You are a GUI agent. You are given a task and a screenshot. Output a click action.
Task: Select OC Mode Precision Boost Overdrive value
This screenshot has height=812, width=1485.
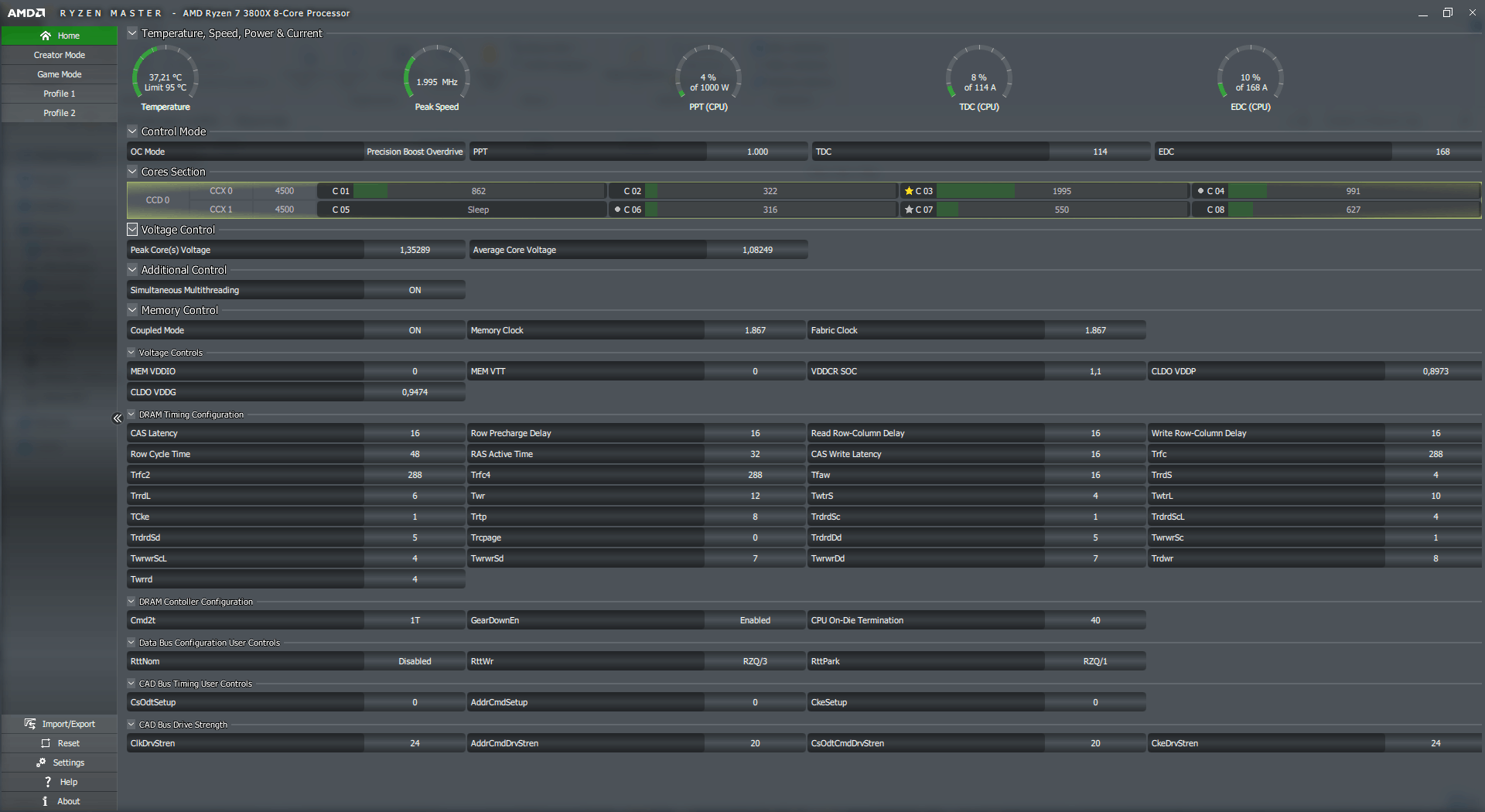point(415,152)
